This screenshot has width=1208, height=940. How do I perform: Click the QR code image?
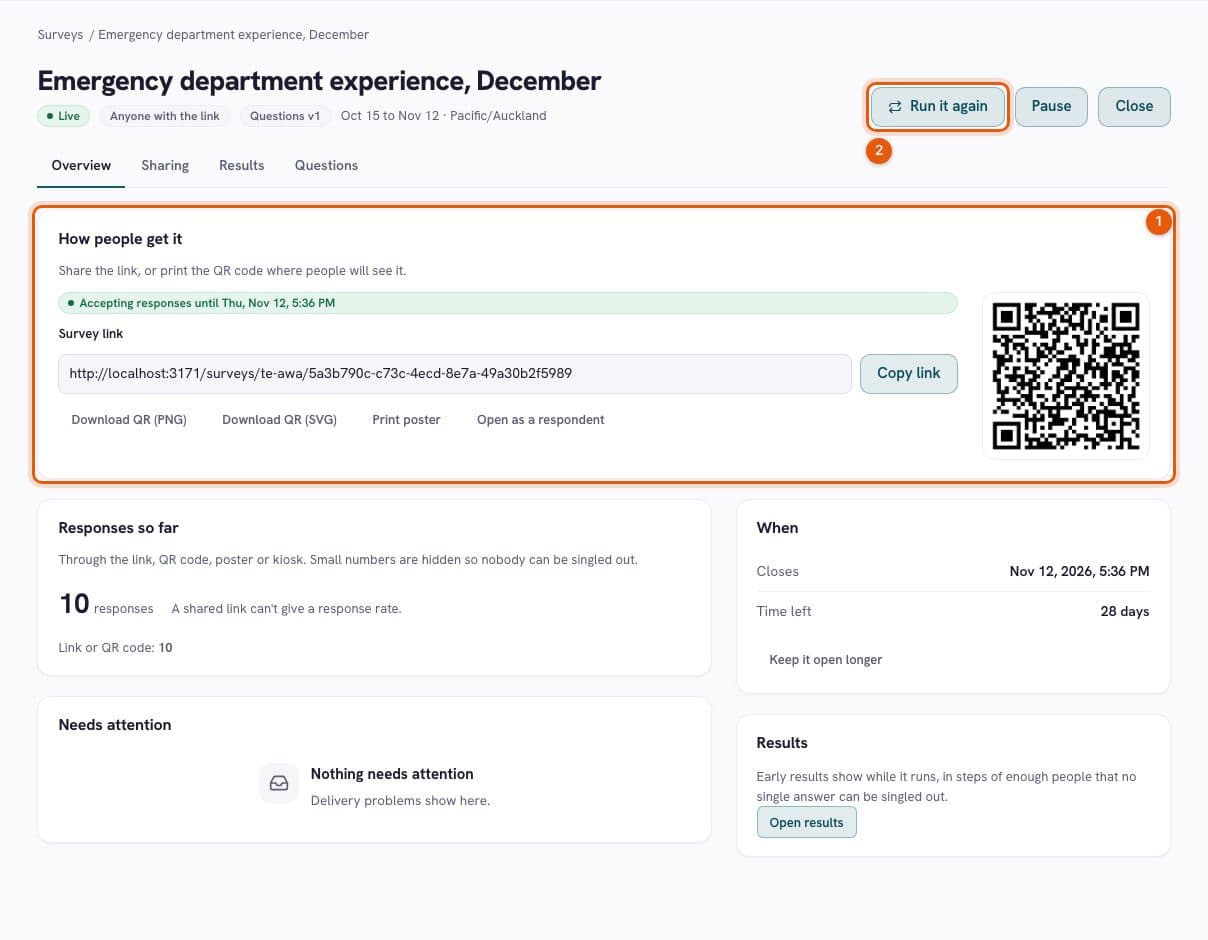click(x=1065, y=376)
